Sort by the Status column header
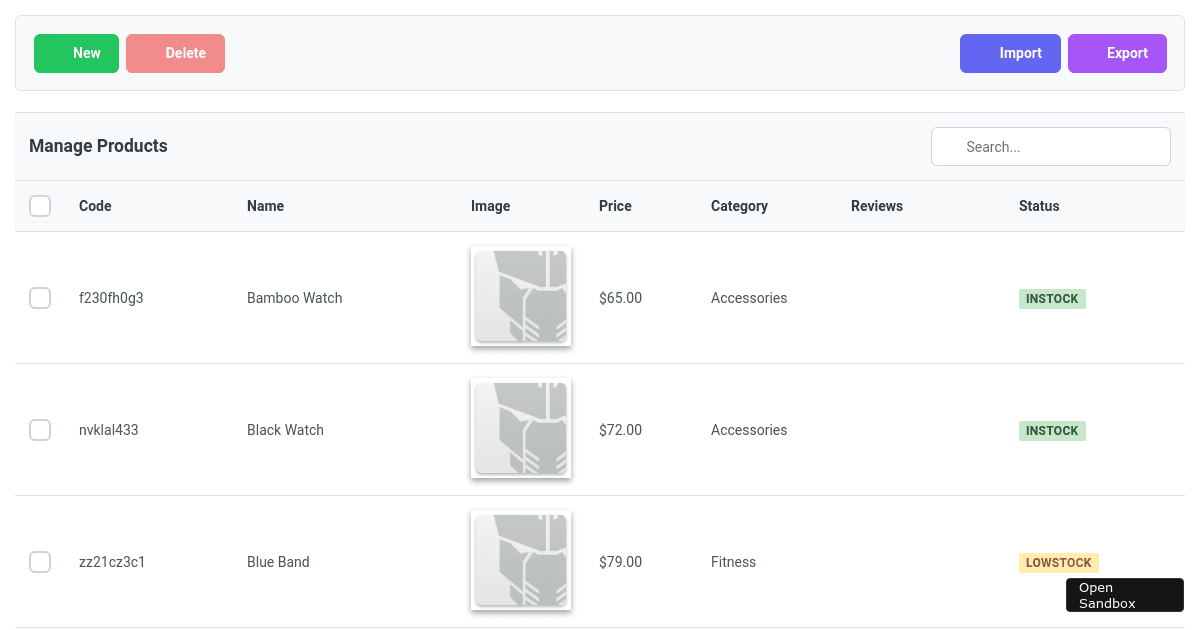1200x630 pixels. tap(1038, 206)
